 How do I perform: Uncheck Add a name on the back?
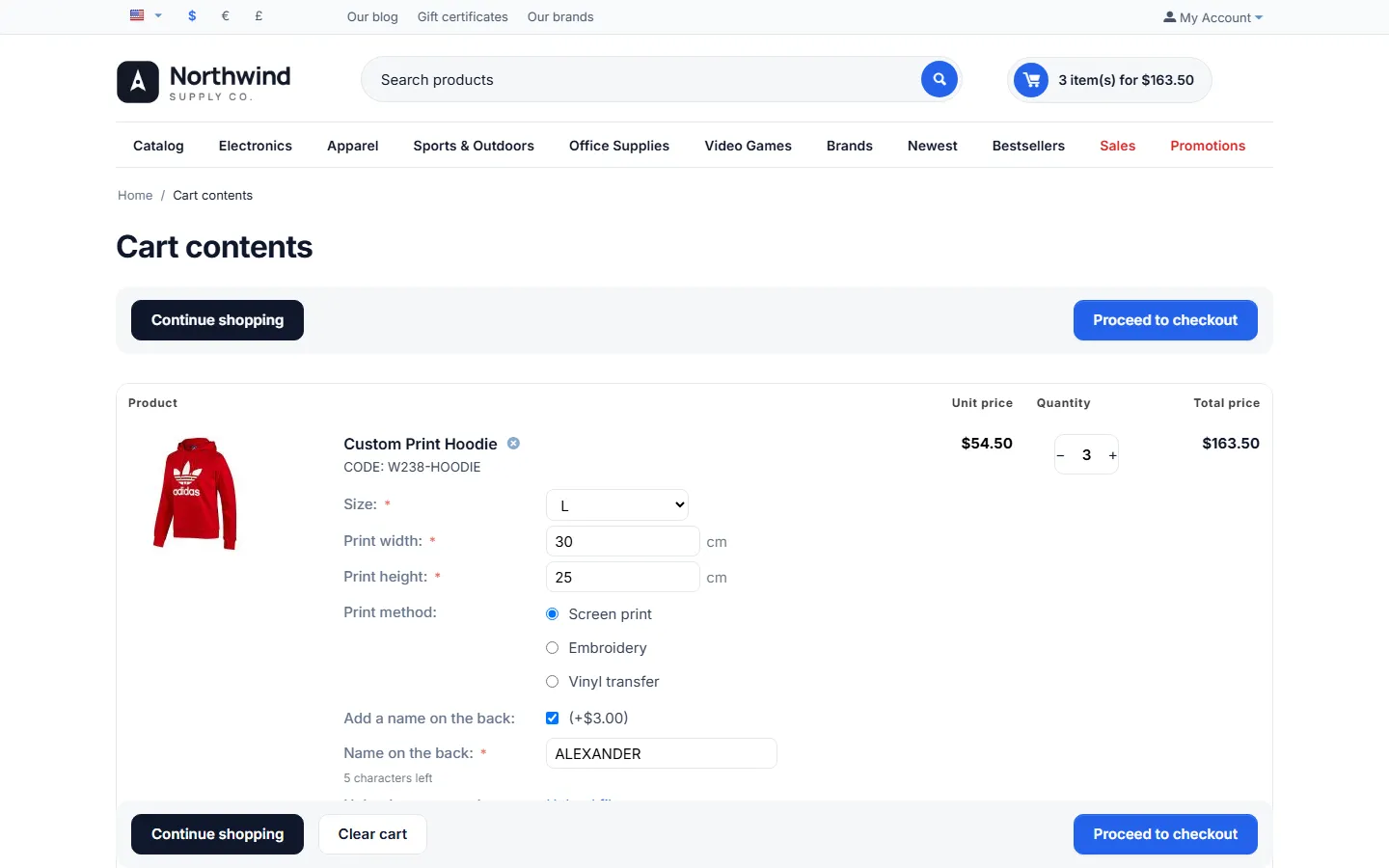tap(553, 719)
